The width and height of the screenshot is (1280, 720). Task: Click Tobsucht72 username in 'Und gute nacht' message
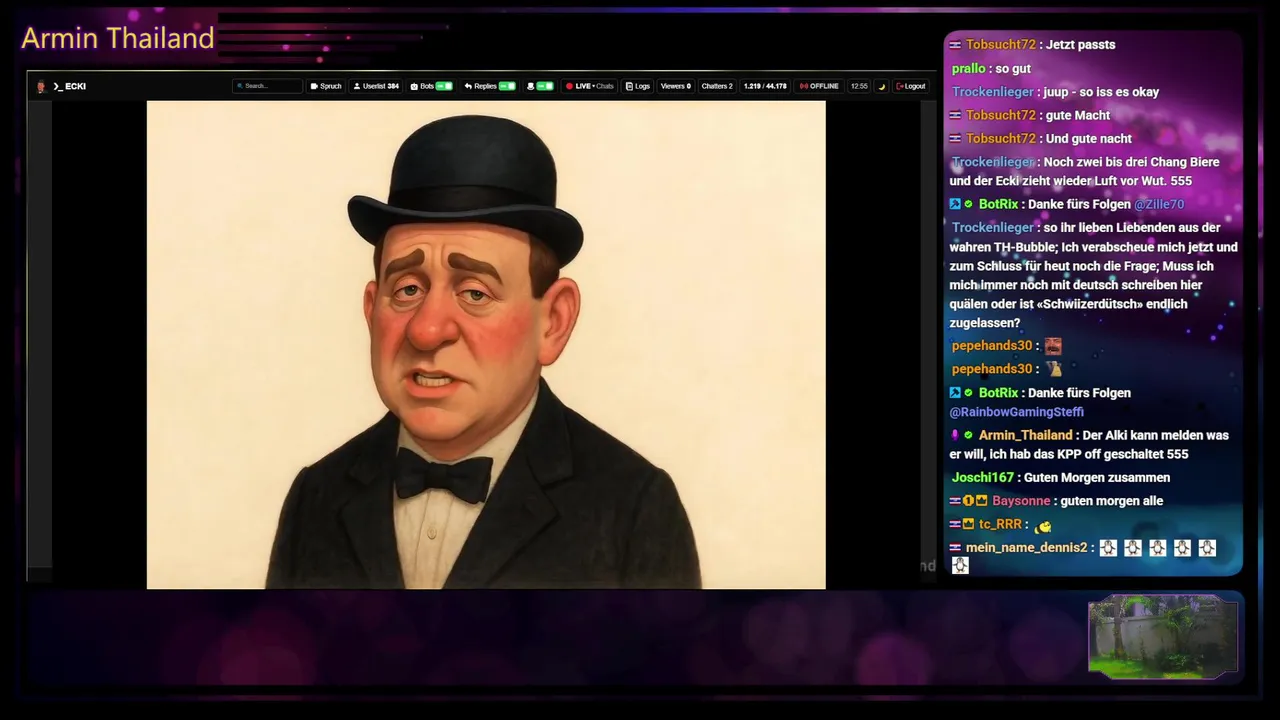1001,139
